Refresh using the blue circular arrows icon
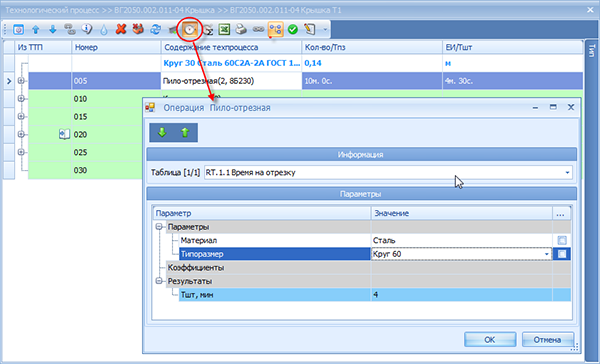 coord(155,29)
